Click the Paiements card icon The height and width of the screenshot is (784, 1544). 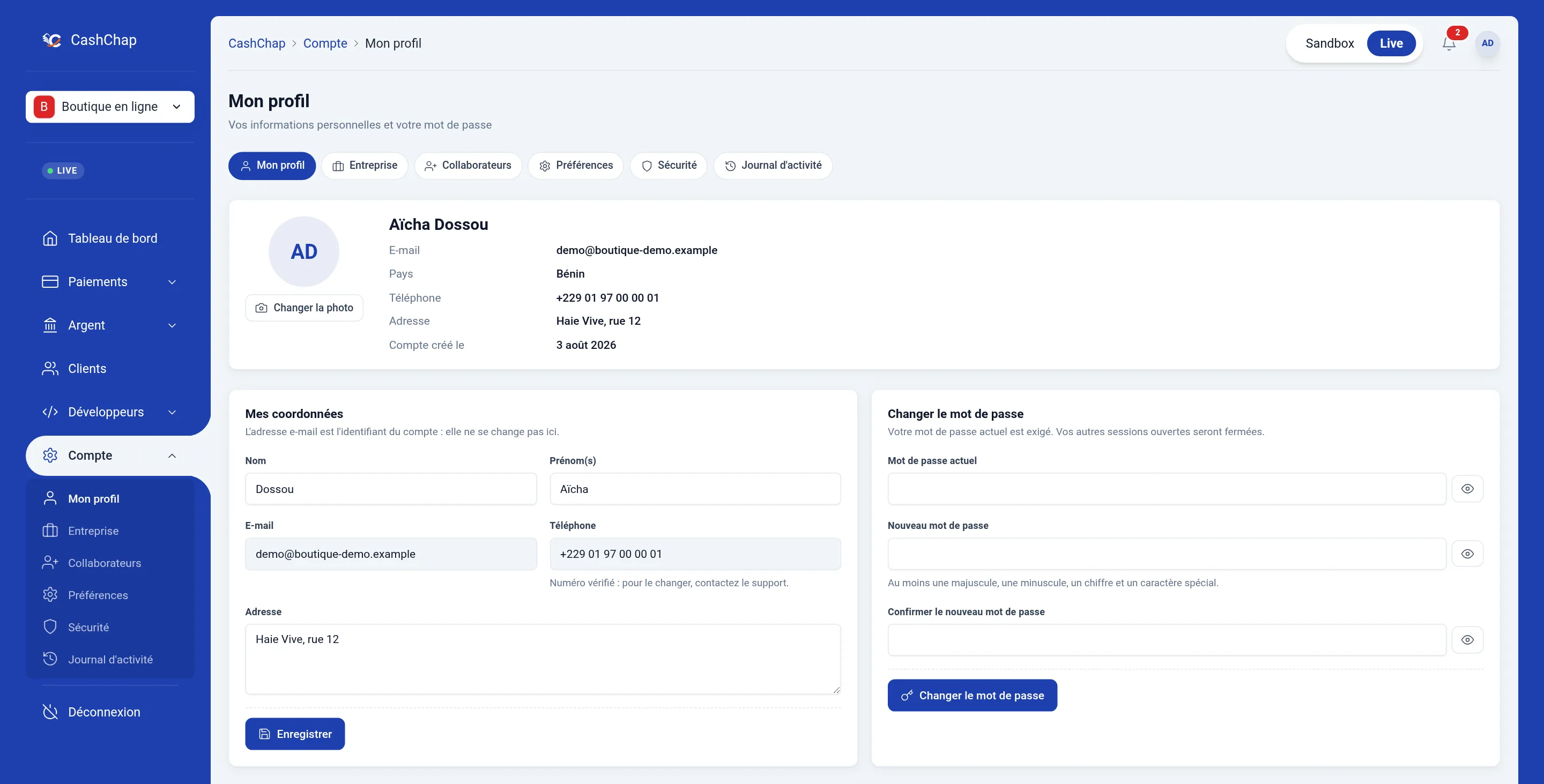tap(50, 281)
